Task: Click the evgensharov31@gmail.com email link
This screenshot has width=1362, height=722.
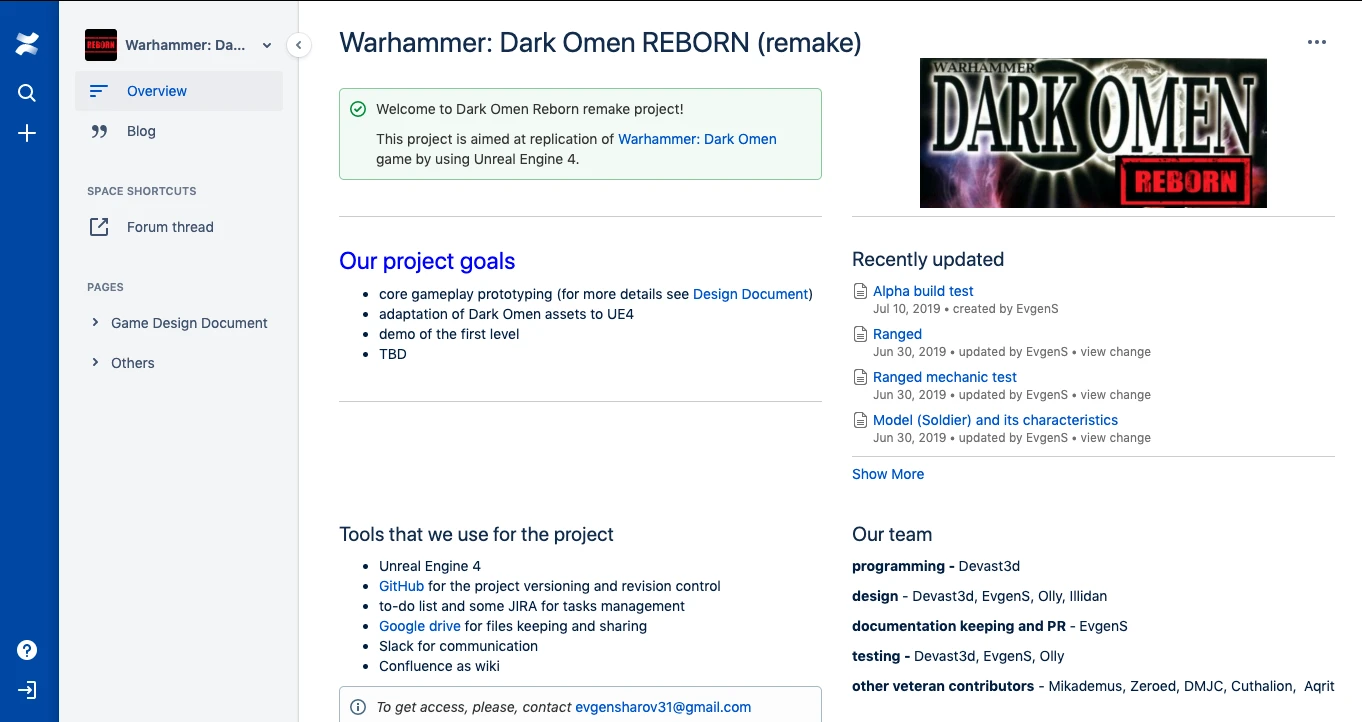Action: (663, 707)
